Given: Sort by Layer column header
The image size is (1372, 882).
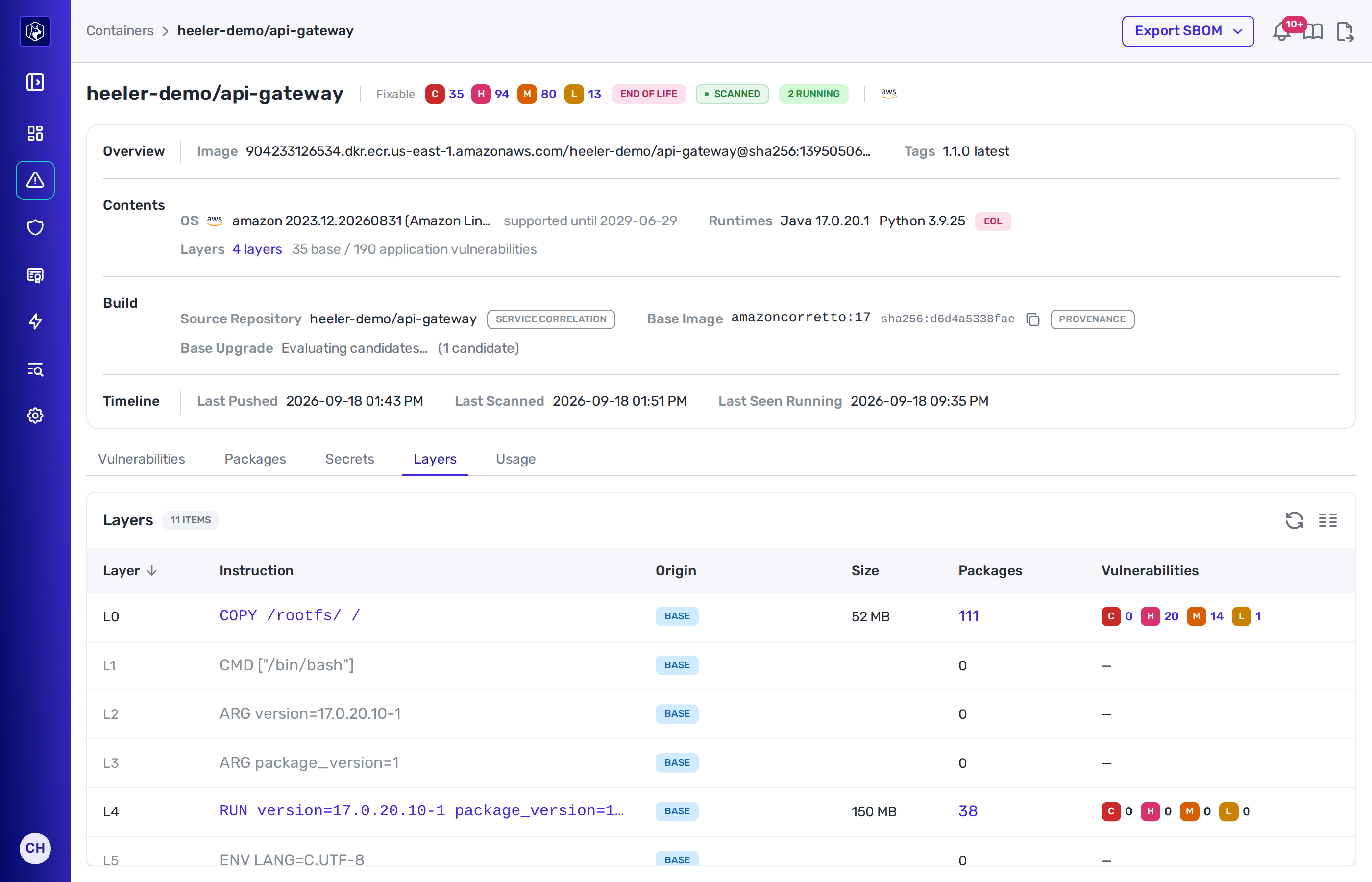Looking at the screenshot, I should [130, 570].
